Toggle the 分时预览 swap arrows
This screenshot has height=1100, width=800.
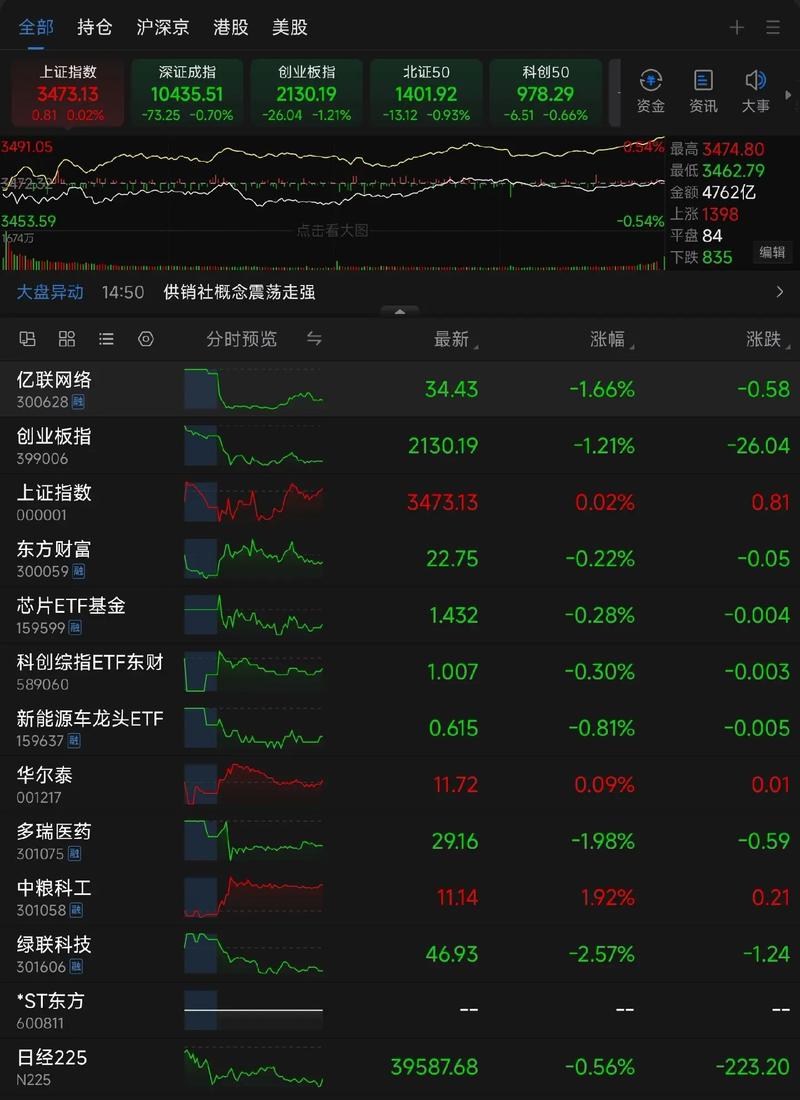[314, 339]
